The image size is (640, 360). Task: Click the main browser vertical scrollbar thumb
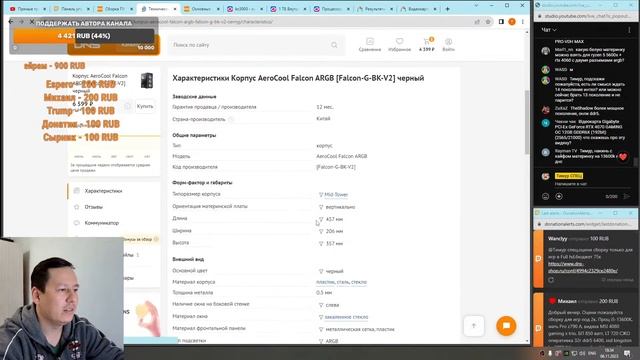pyautogui.click(x=527, y=122)
